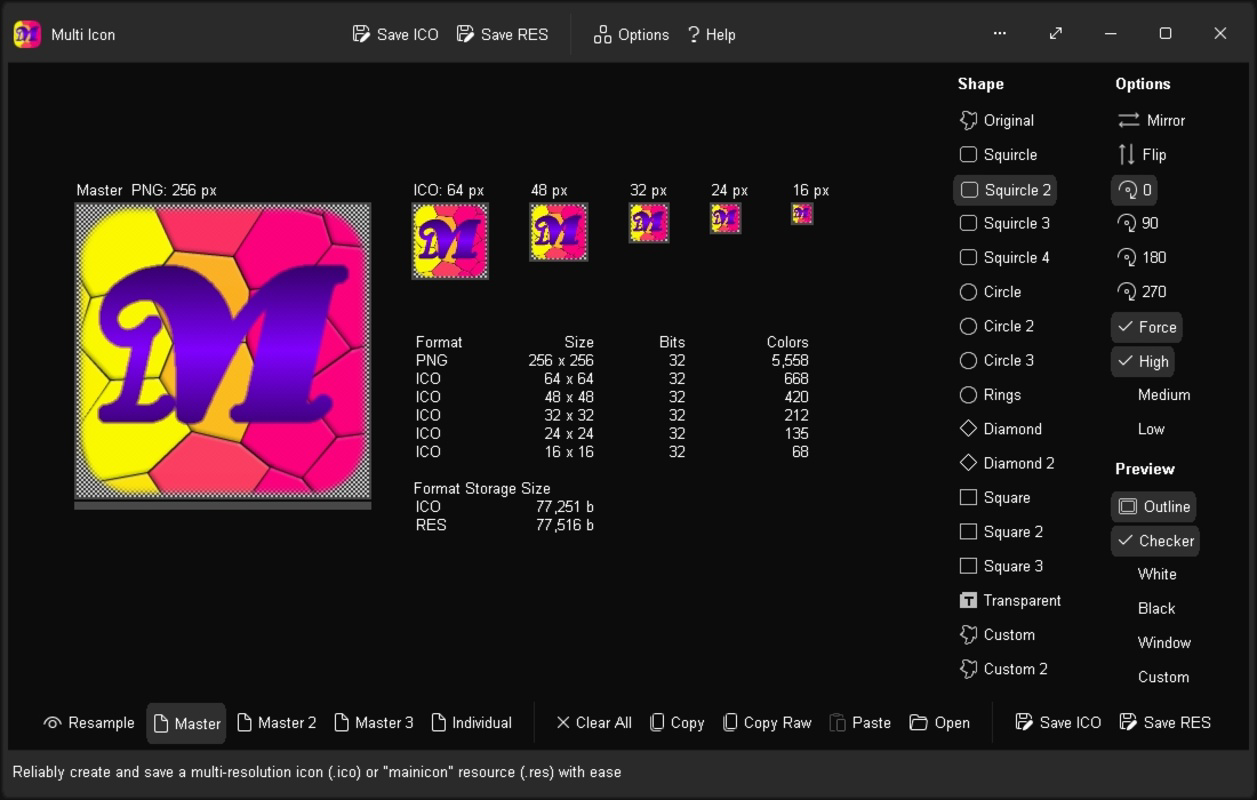Screen dimensions: 1257x800
Task: Switch to the Individual tab
Action: pos(471,722)
